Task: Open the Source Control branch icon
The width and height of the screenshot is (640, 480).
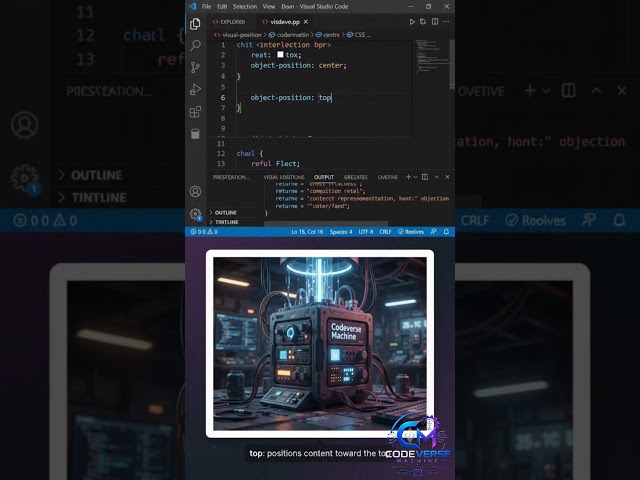Action: coord(195,67)
